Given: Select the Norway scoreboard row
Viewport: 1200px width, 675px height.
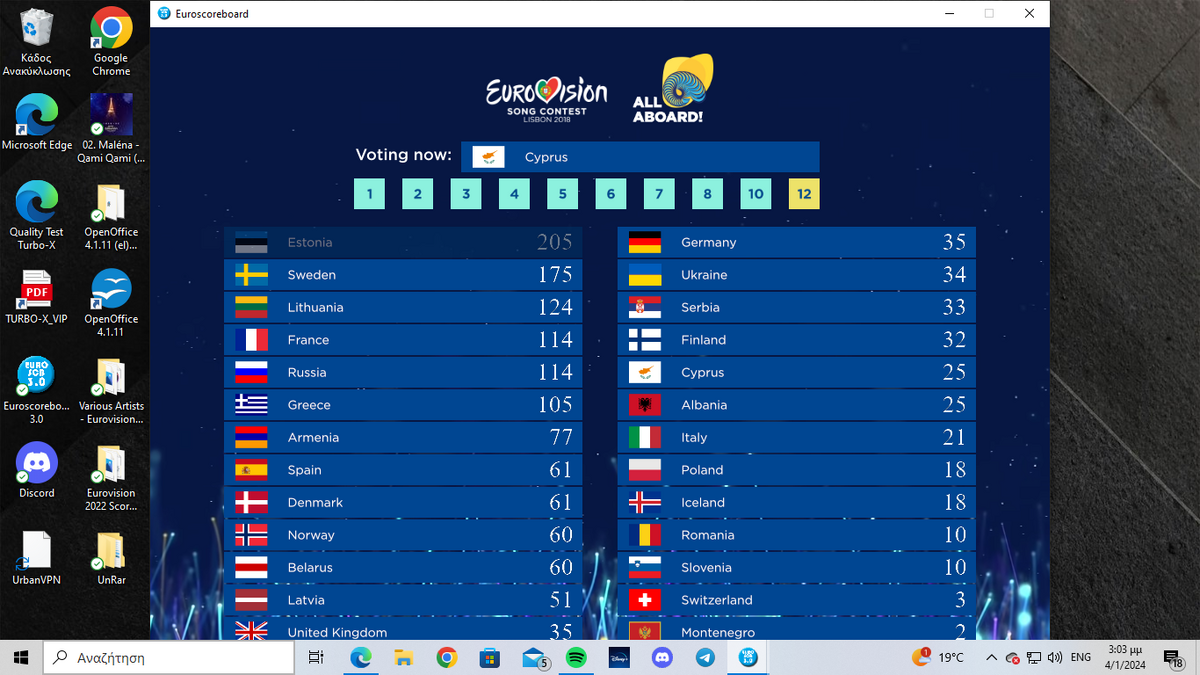Looking at the screenshot, I should click(403, 535).
